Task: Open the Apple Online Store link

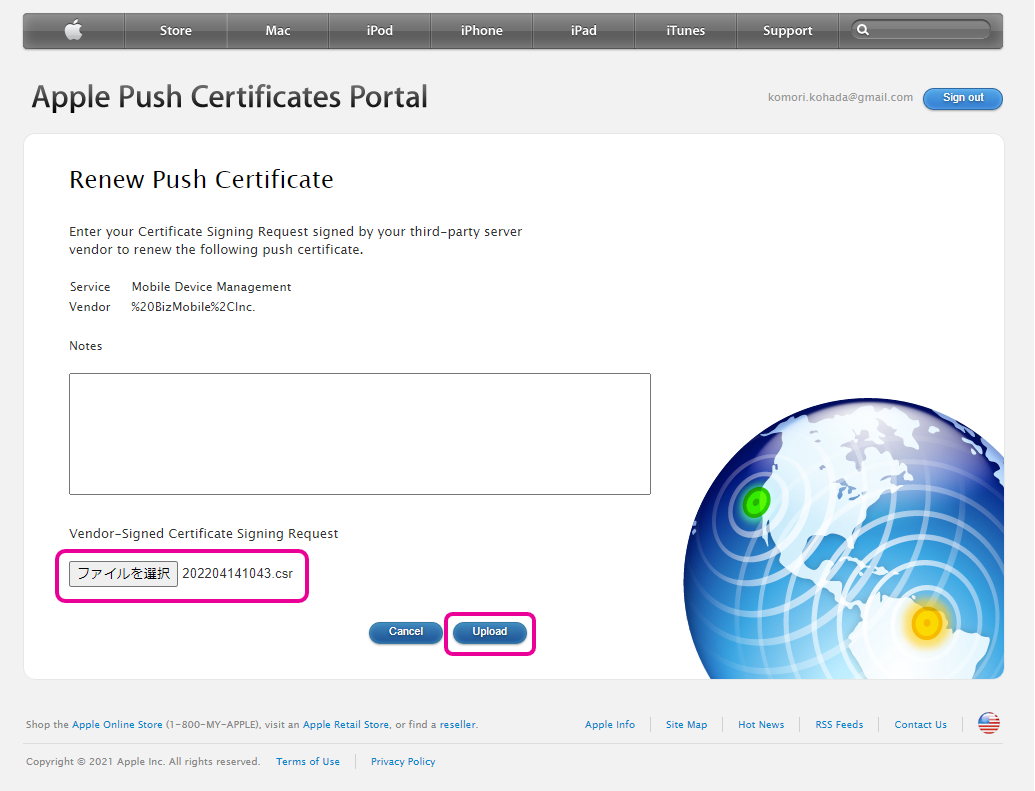Action: [117, 725]
